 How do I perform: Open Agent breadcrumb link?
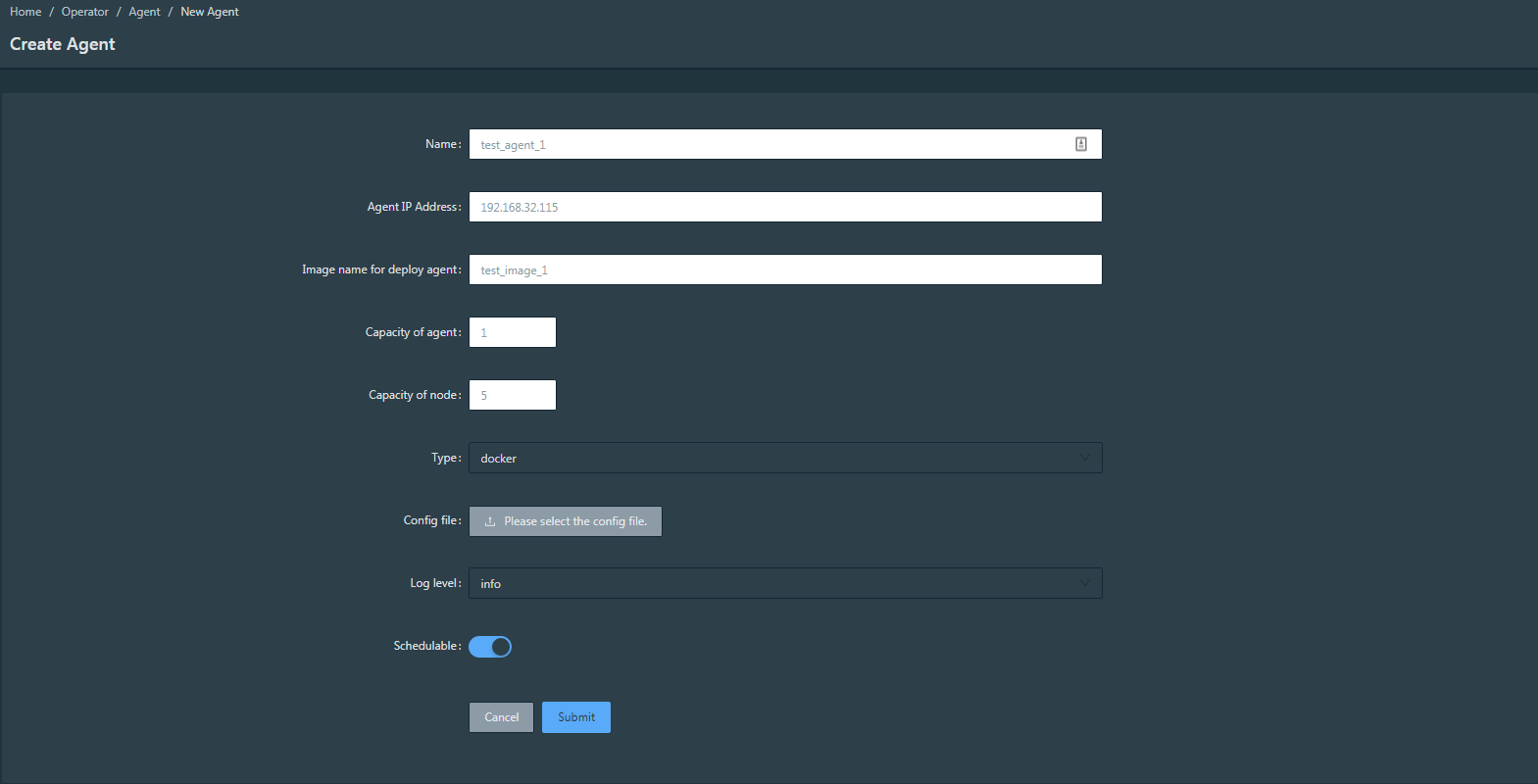coord(144,12)
